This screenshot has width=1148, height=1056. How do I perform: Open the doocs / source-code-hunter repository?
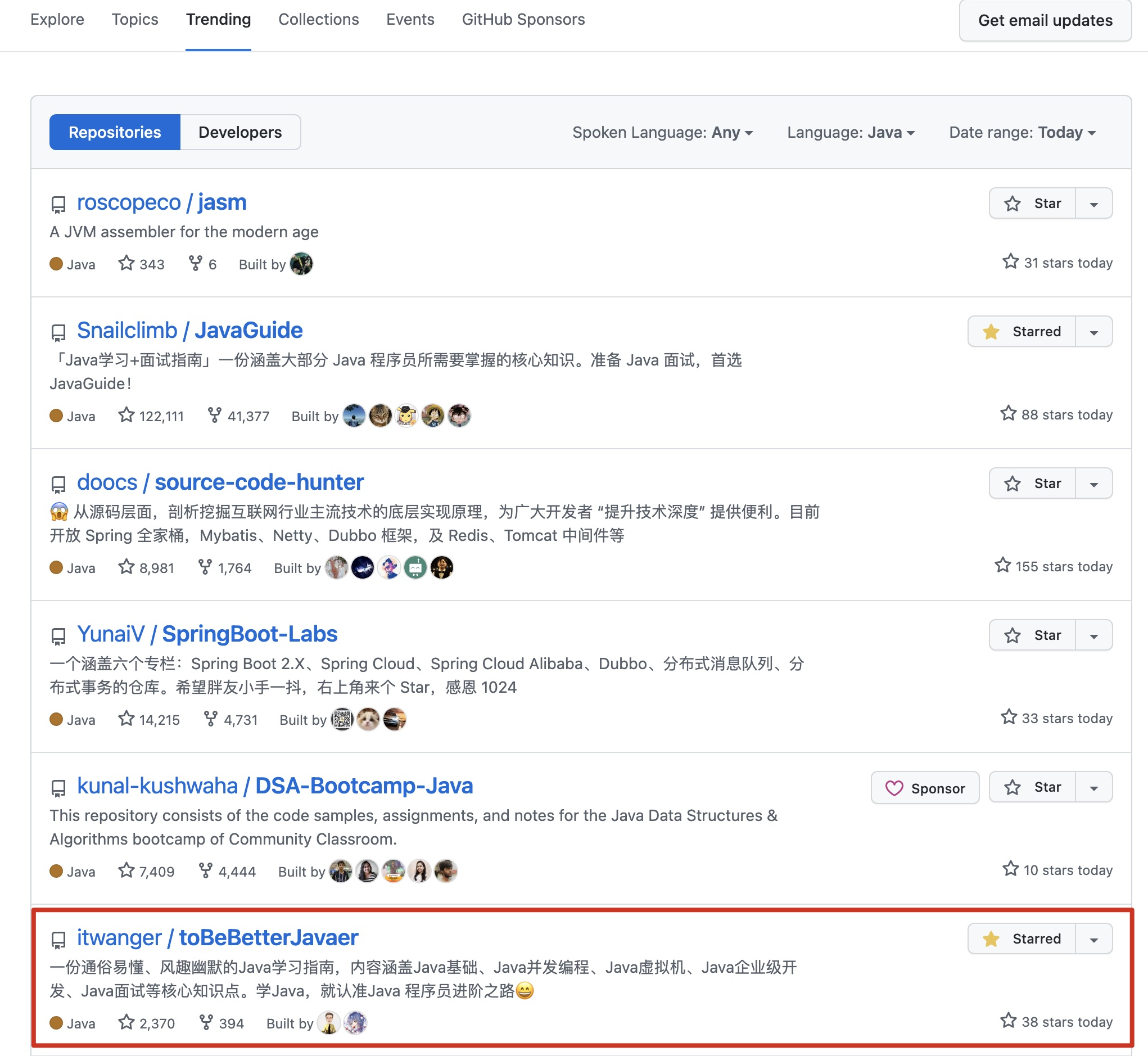pos(220,482)
